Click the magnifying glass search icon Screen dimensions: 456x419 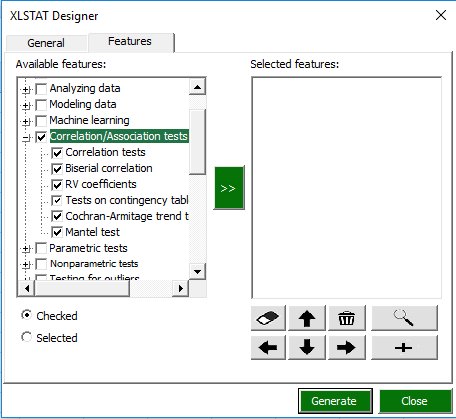click(404, 318)
